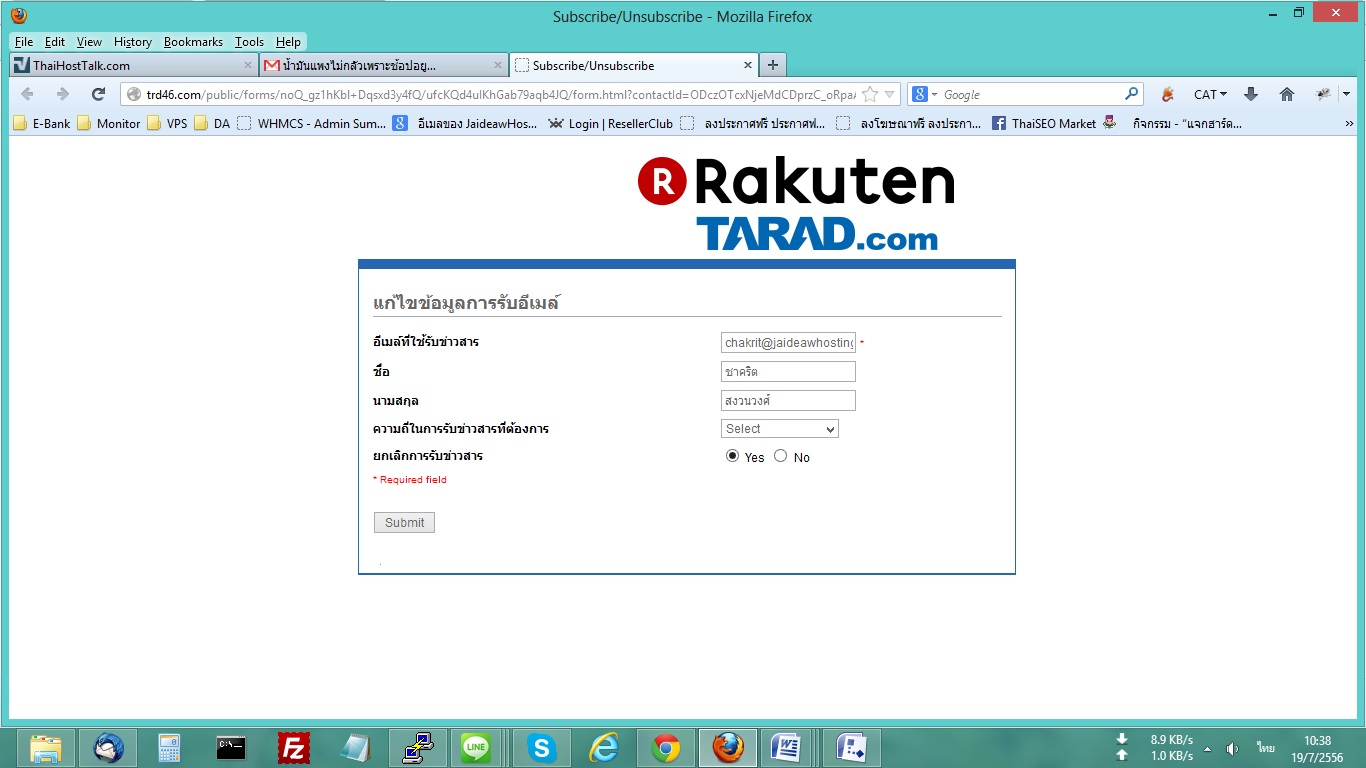Open the Help menu

tap(288, 42)
